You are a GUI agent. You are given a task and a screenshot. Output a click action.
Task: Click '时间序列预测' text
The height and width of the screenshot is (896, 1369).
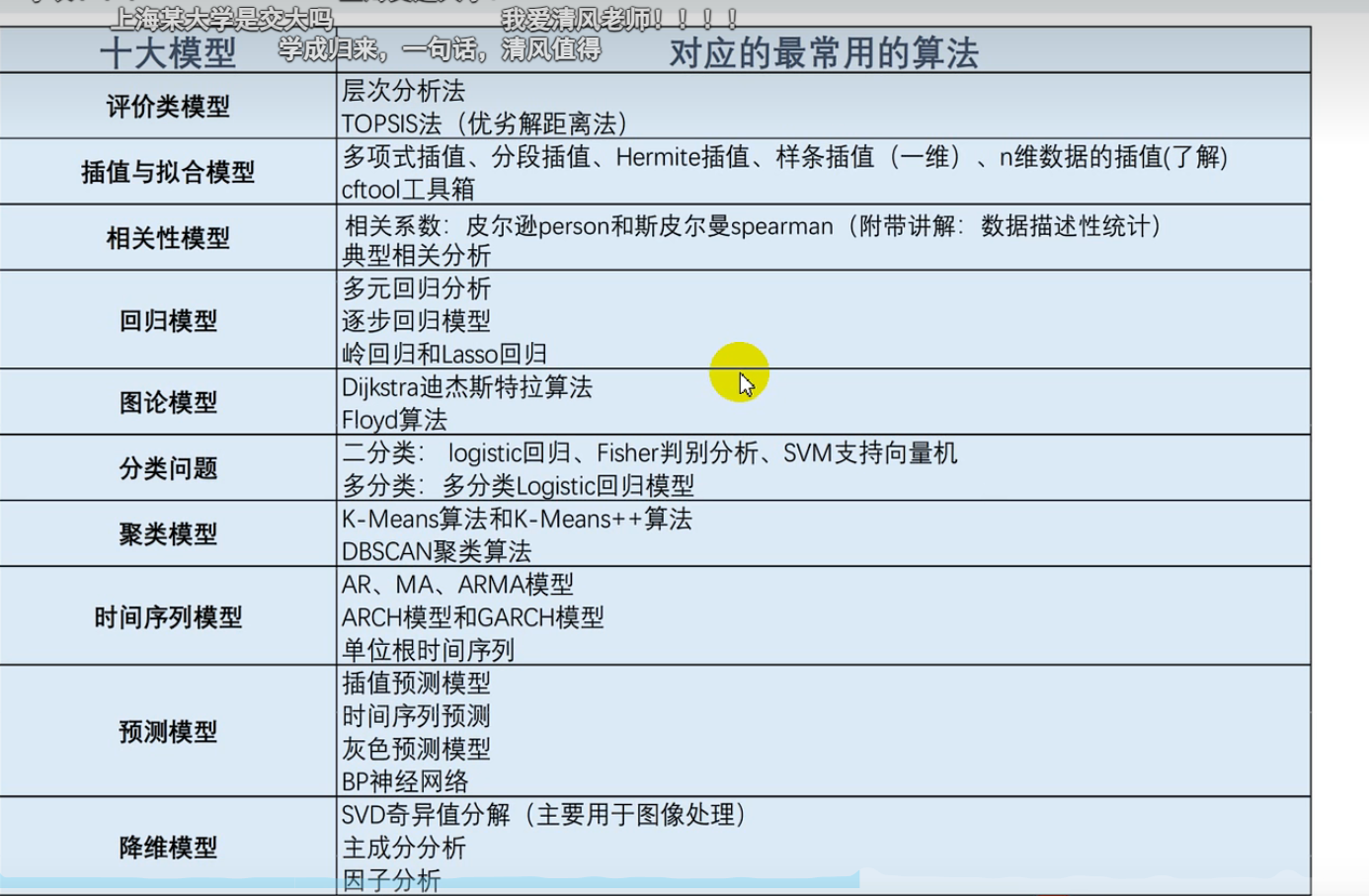pyautogui.click(x=416, y=716)
